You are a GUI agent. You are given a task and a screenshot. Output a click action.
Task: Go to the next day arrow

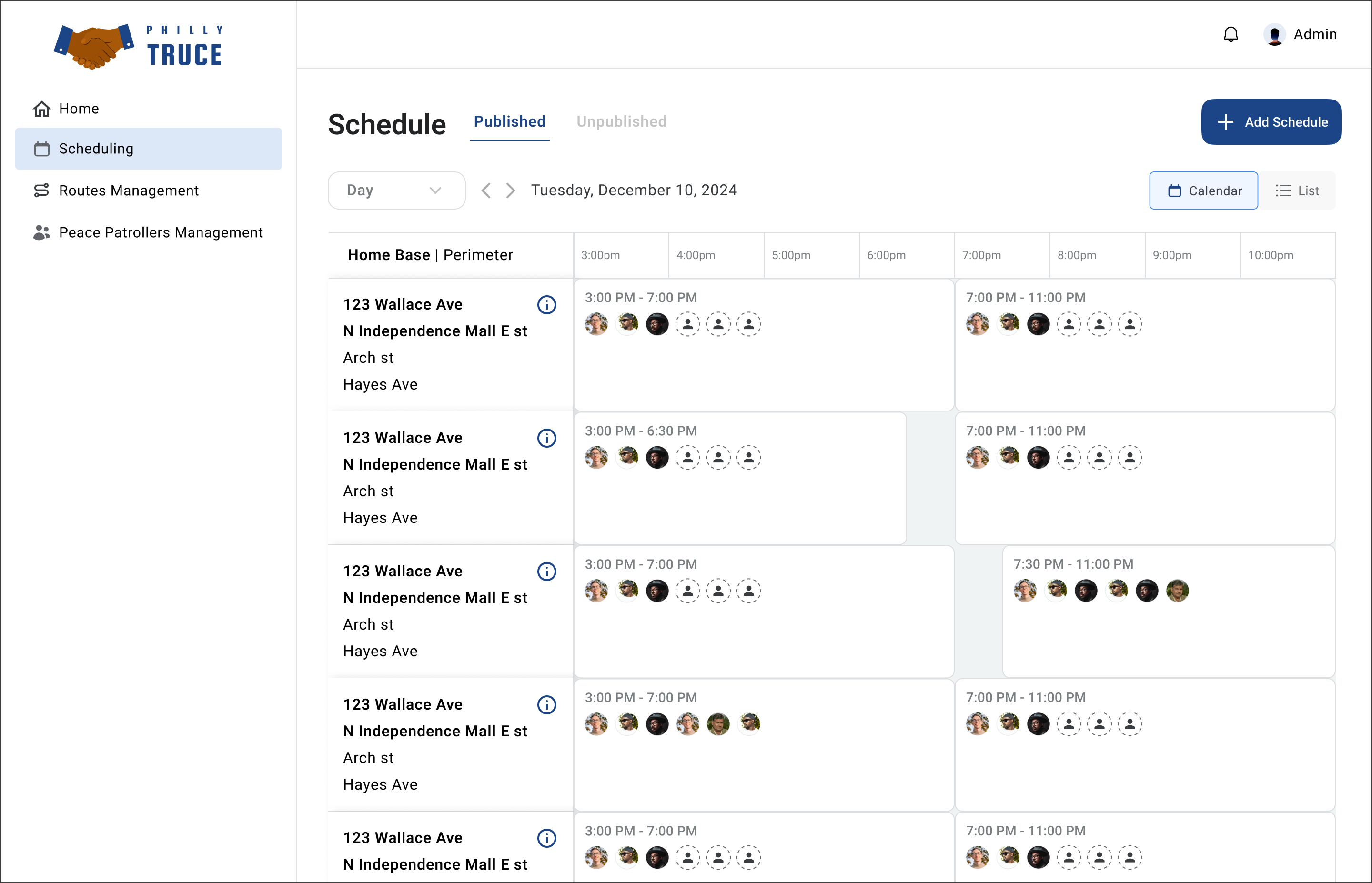coord(510,191)
